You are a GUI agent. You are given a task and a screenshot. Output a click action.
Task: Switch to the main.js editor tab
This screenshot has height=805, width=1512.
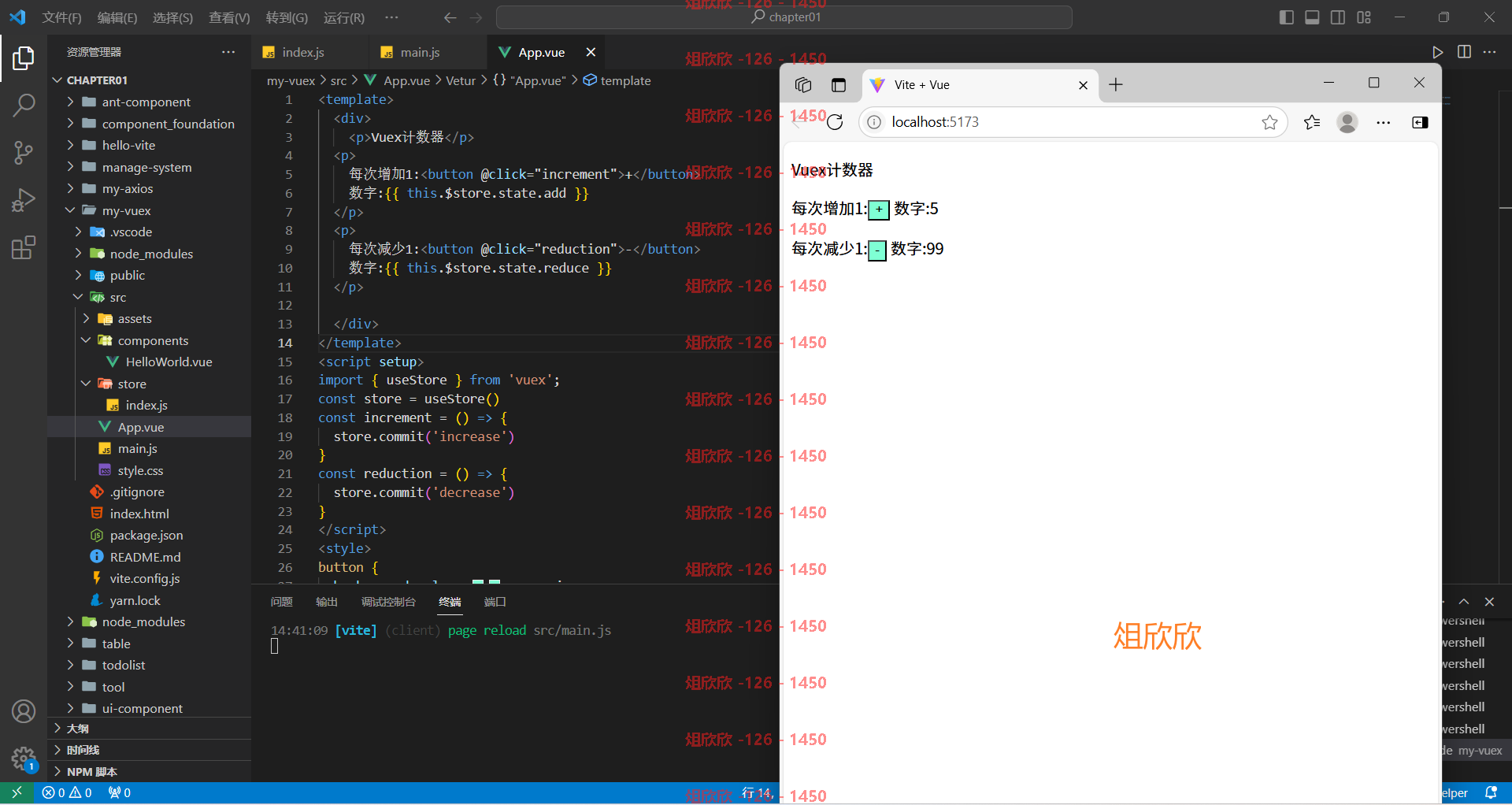tap(420, 52)
